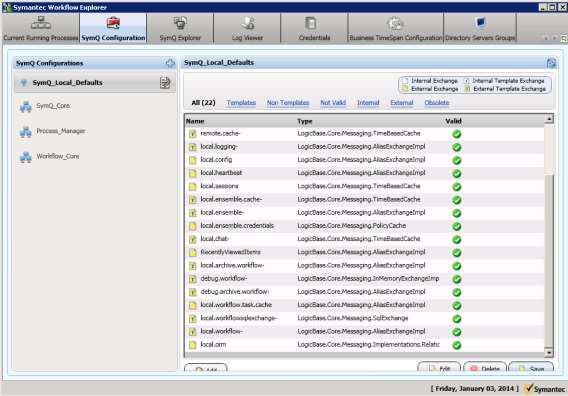
Task: Click local.workflow- exchange icon
Action: (193, 332)
